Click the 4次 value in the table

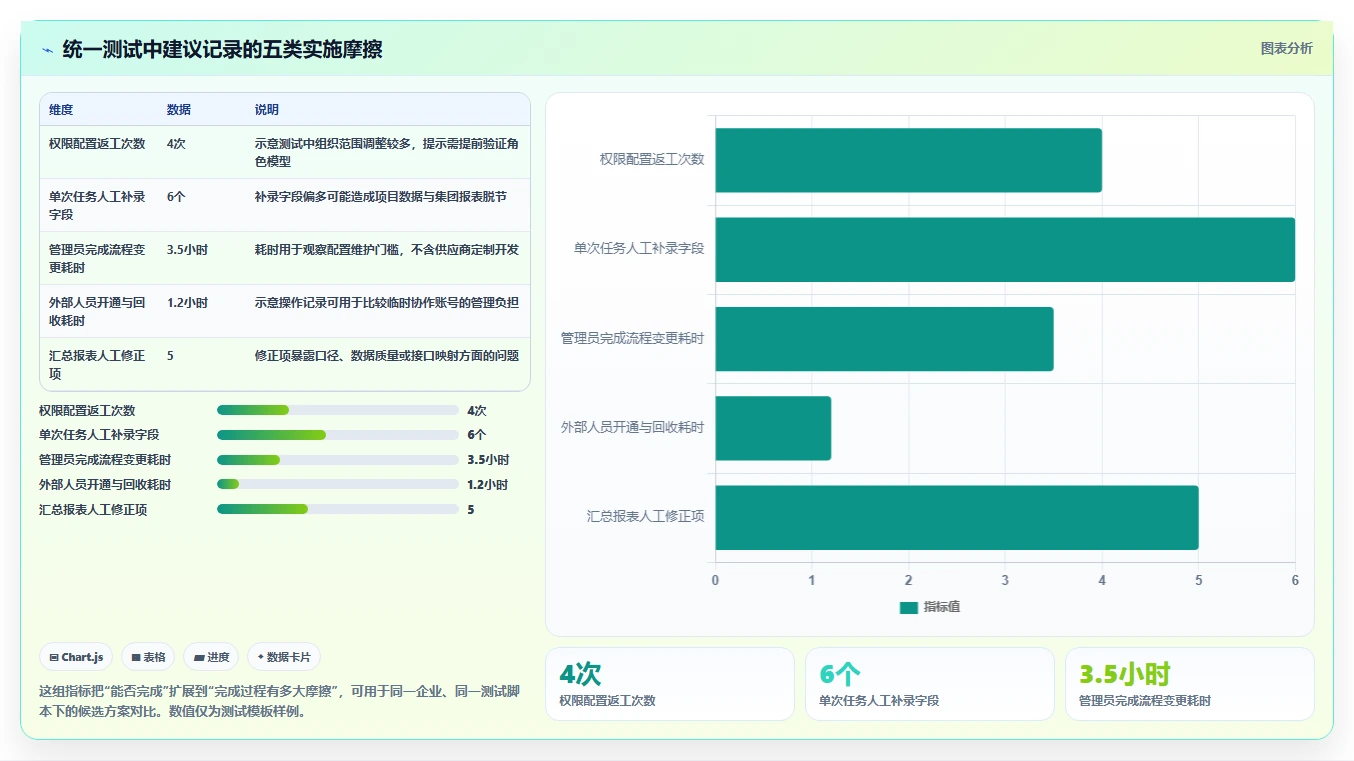pyautogui.click(x=176, y=144)
